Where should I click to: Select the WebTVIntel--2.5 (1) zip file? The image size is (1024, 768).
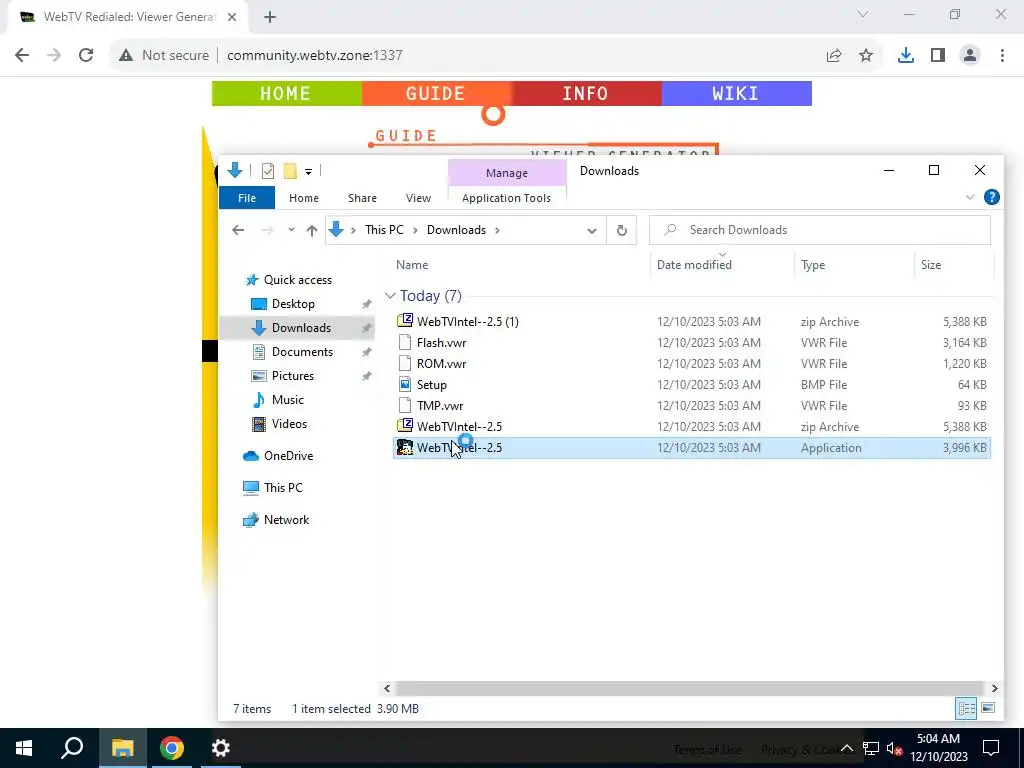(692, 322)
